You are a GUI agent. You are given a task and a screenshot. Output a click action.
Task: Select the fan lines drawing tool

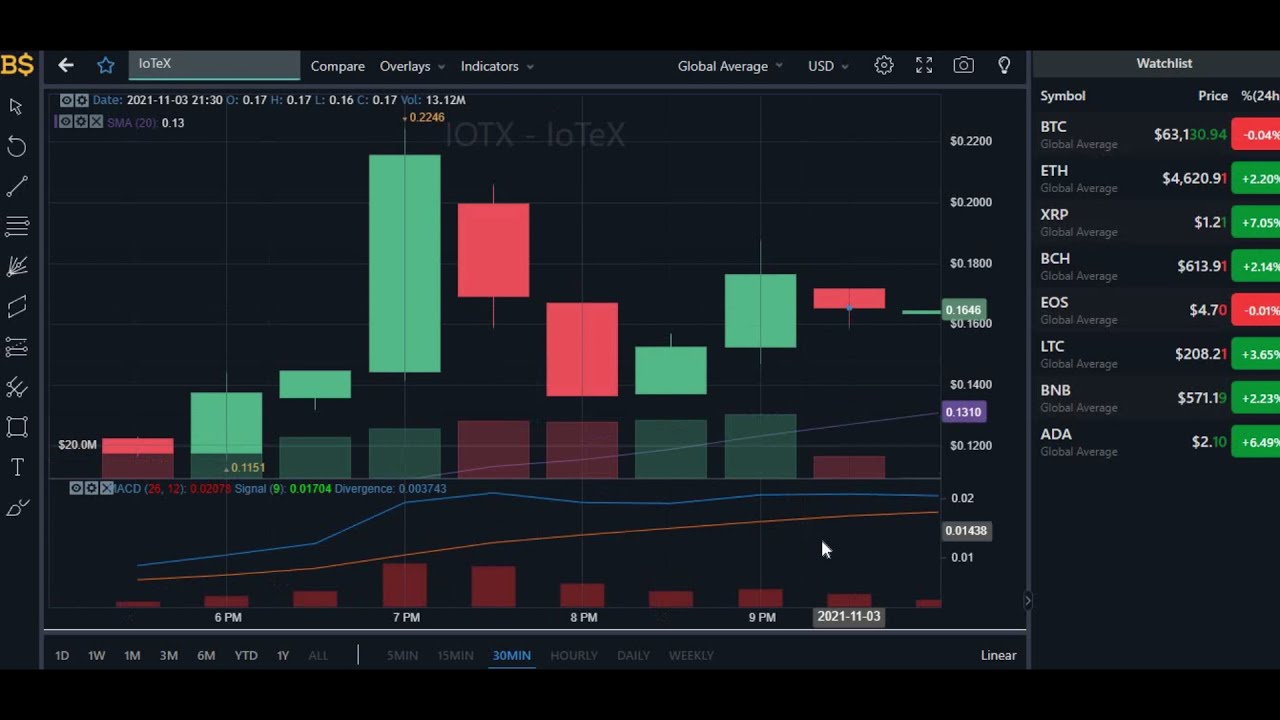coord(16,267)
